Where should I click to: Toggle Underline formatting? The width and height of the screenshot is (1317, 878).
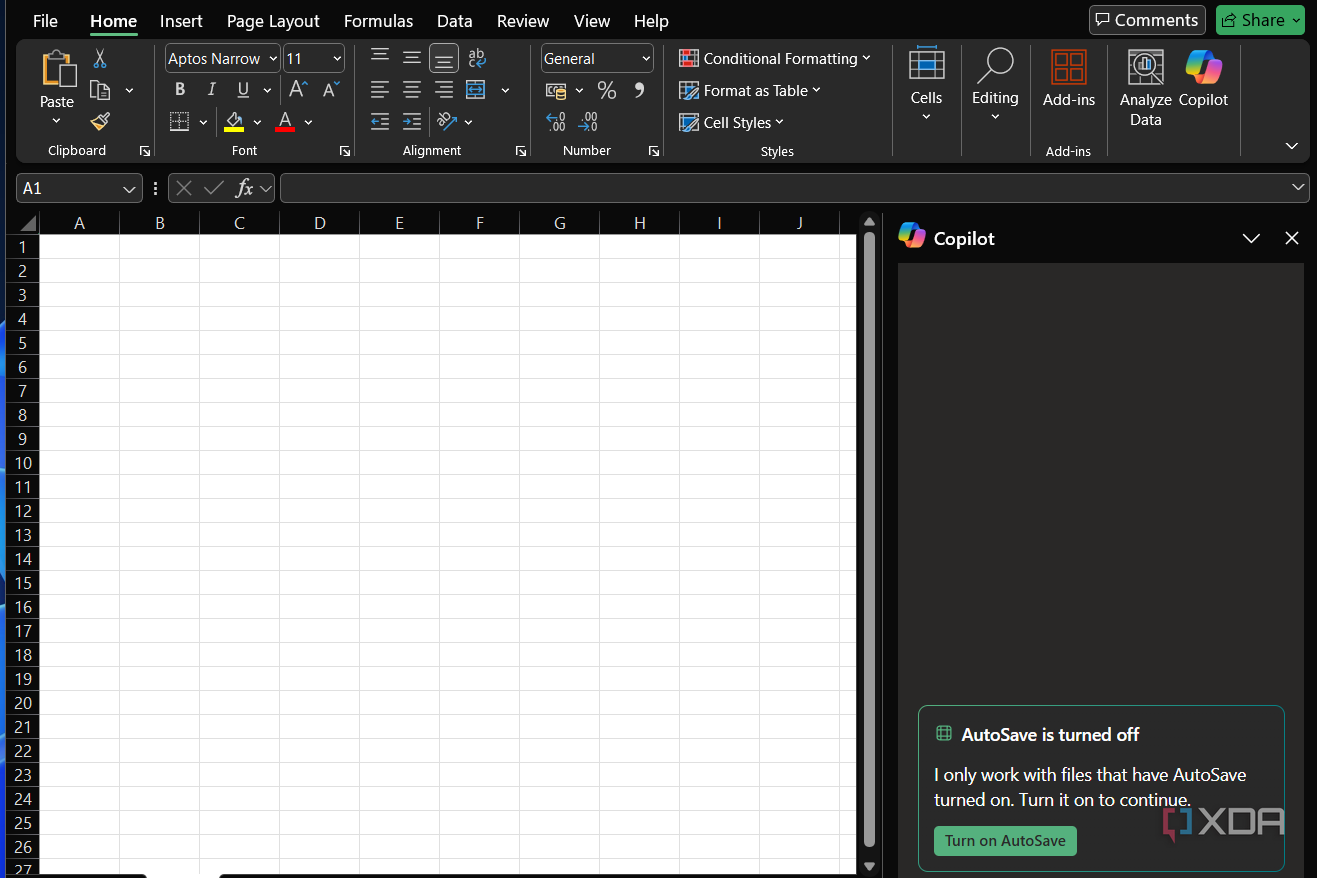tap(243, 90)
